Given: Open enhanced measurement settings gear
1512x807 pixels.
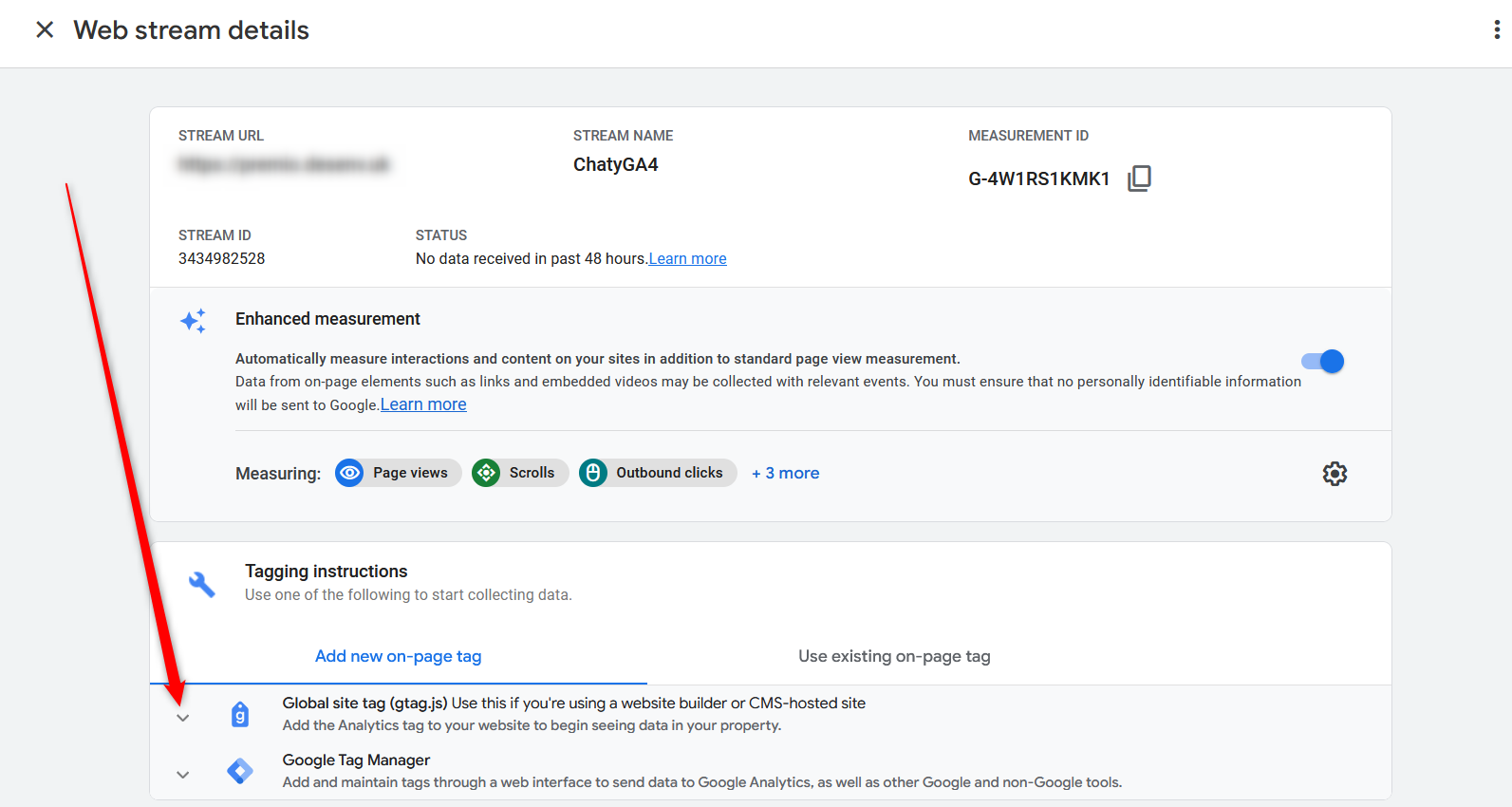Looking at the screenshot, I should tap(1335, 474).
